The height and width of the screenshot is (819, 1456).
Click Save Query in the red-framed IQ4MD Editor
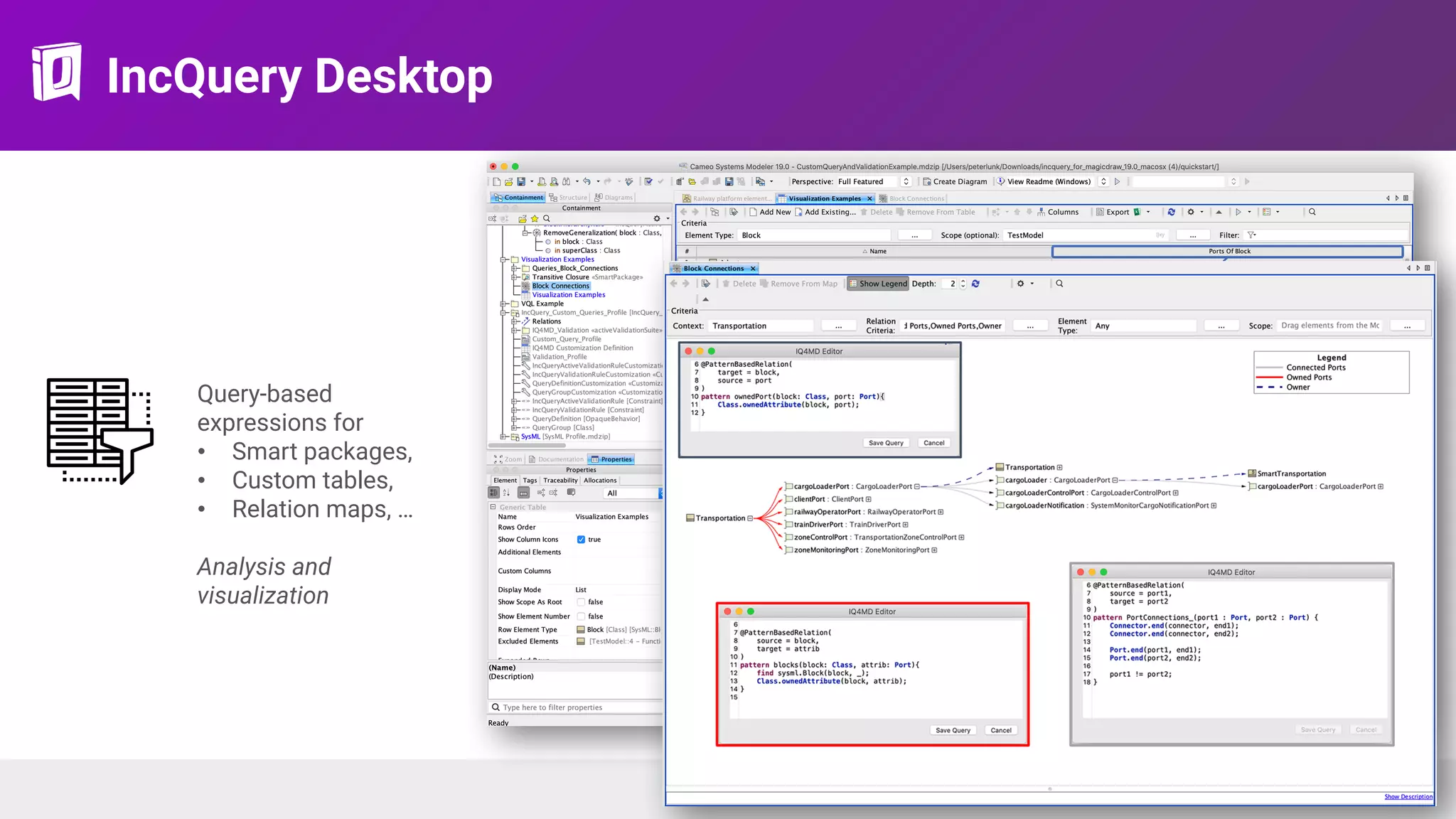point(953,730)
